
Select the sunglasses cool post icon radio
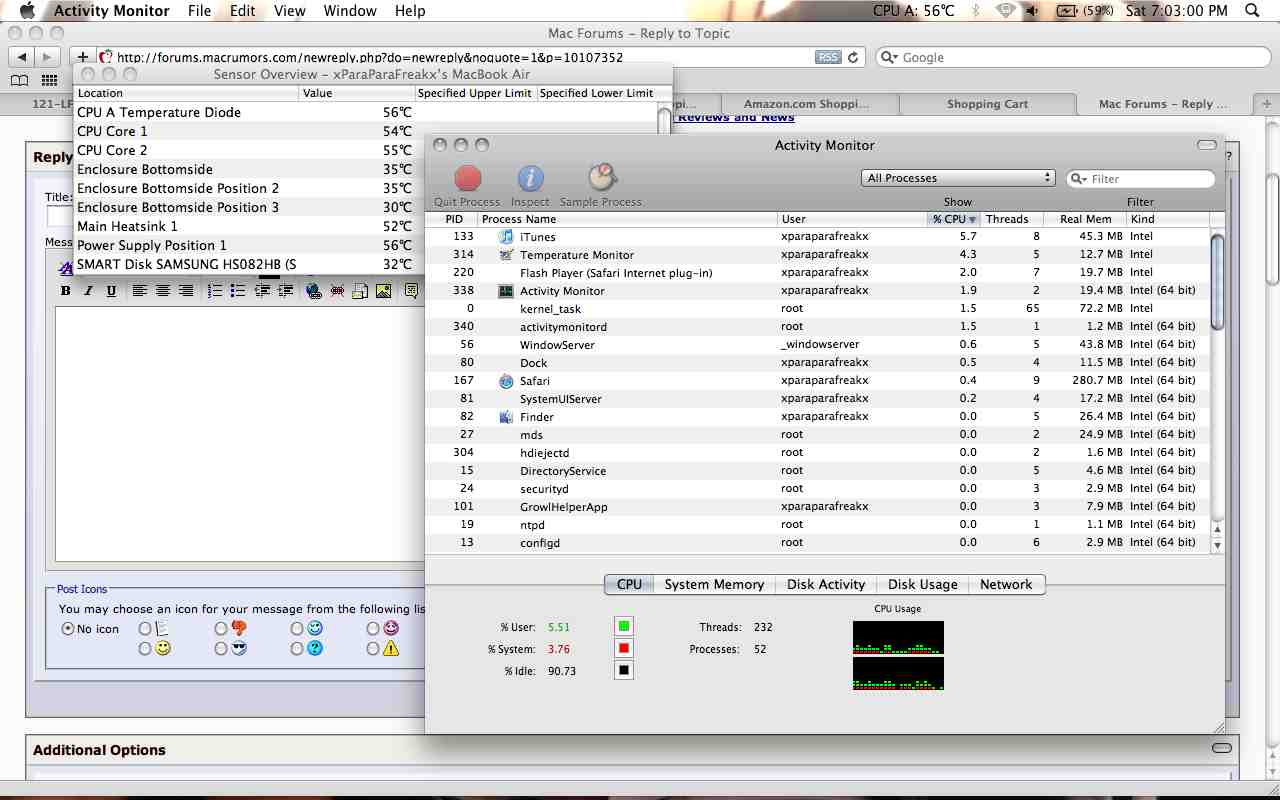[x=221, y=649]
